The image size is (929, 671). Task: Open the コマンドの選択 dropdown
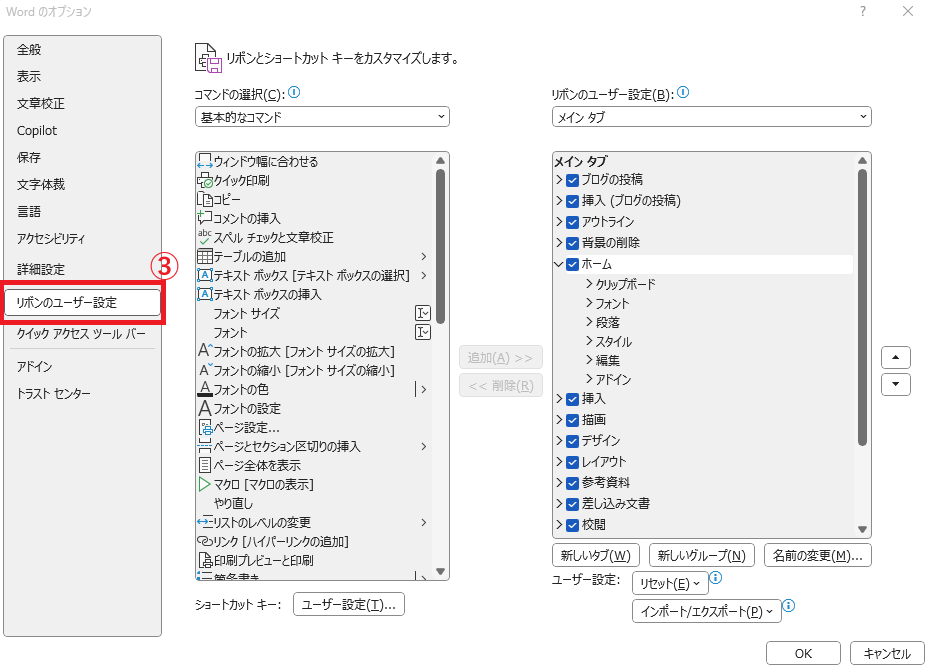coord(322,117)
